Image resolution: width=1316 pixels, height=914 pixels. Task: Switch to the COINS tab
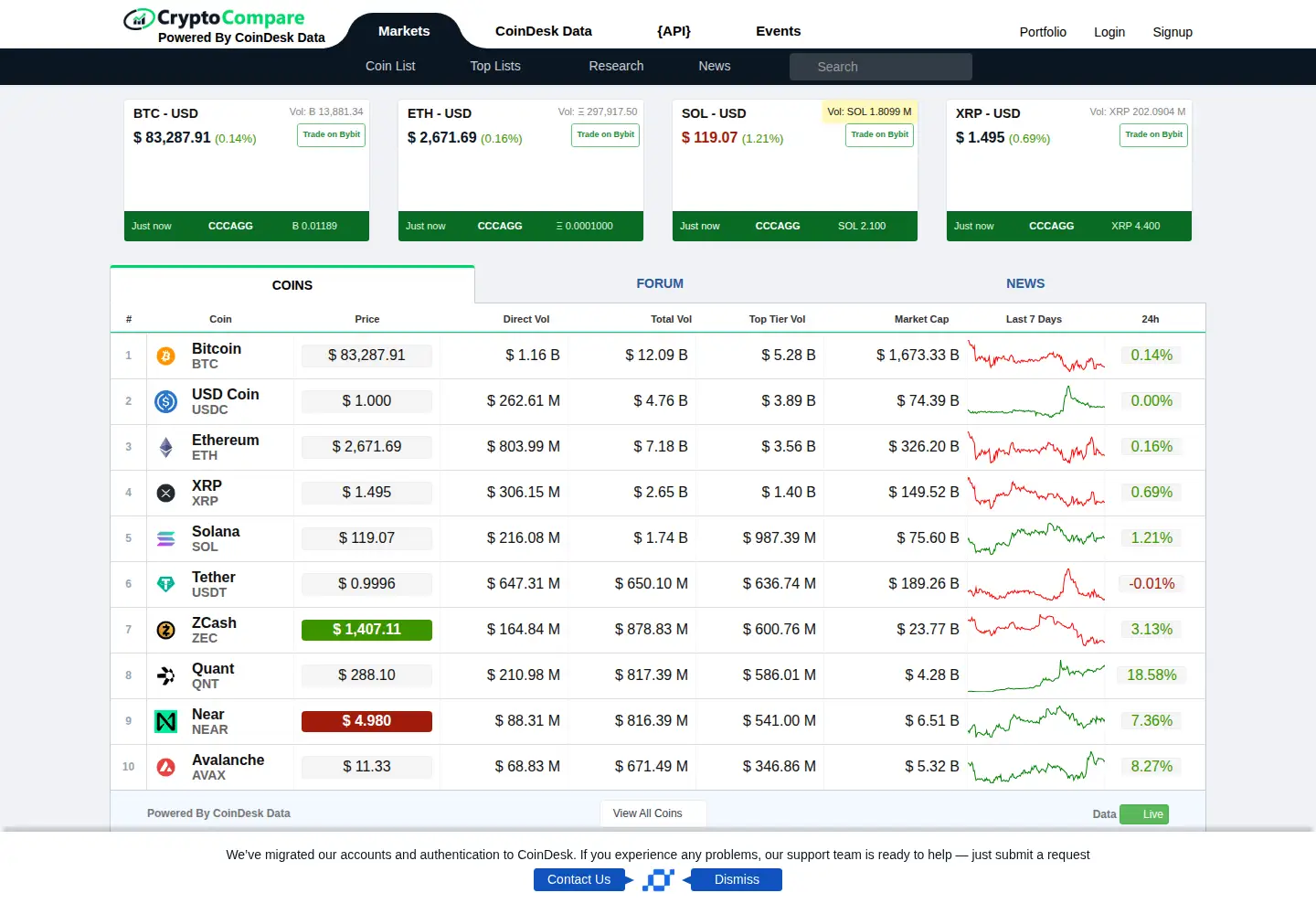(x=292, y=285)
